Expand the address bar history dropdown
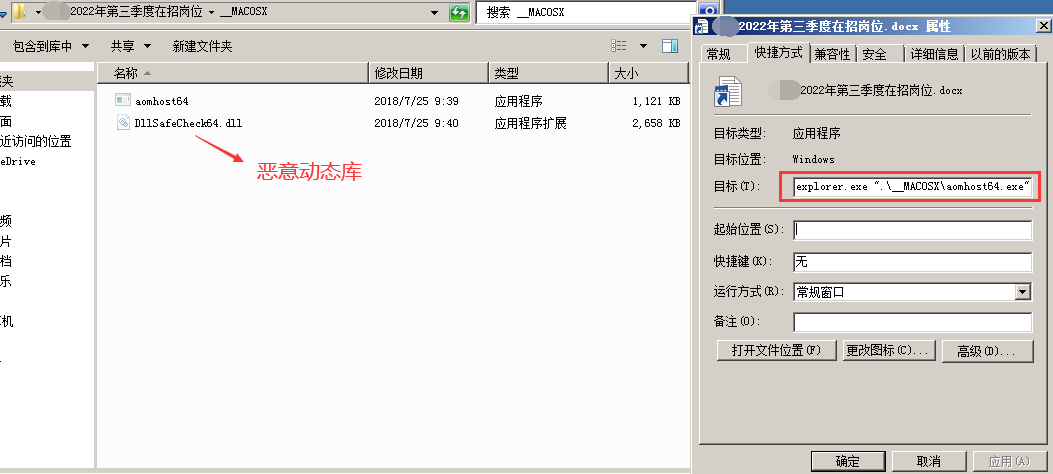 click(x=435, y=12)
